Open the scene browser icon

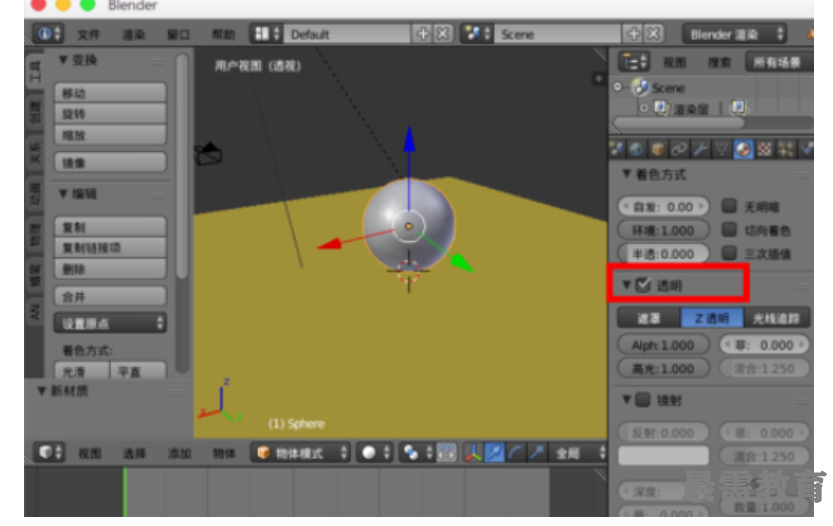pyautogui.click(x=477, y=34)
